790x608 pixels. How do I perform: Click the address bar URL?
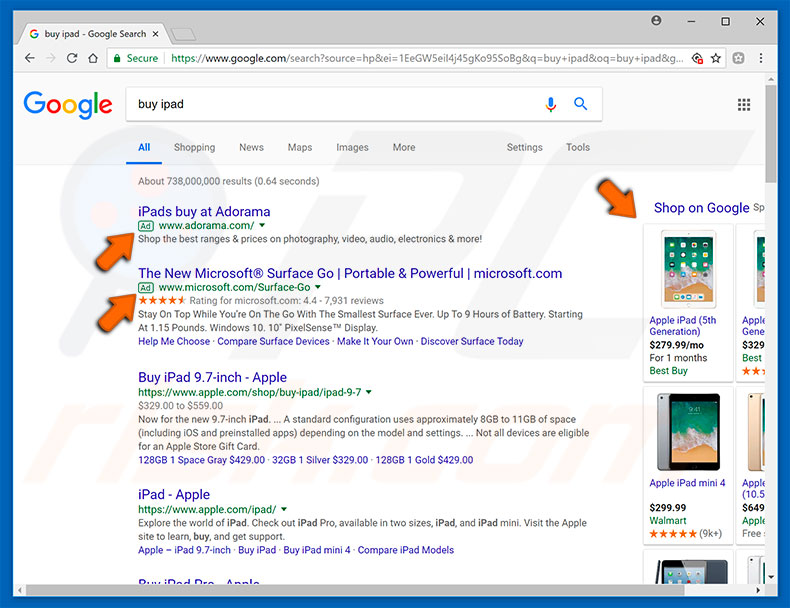[427, 58]
